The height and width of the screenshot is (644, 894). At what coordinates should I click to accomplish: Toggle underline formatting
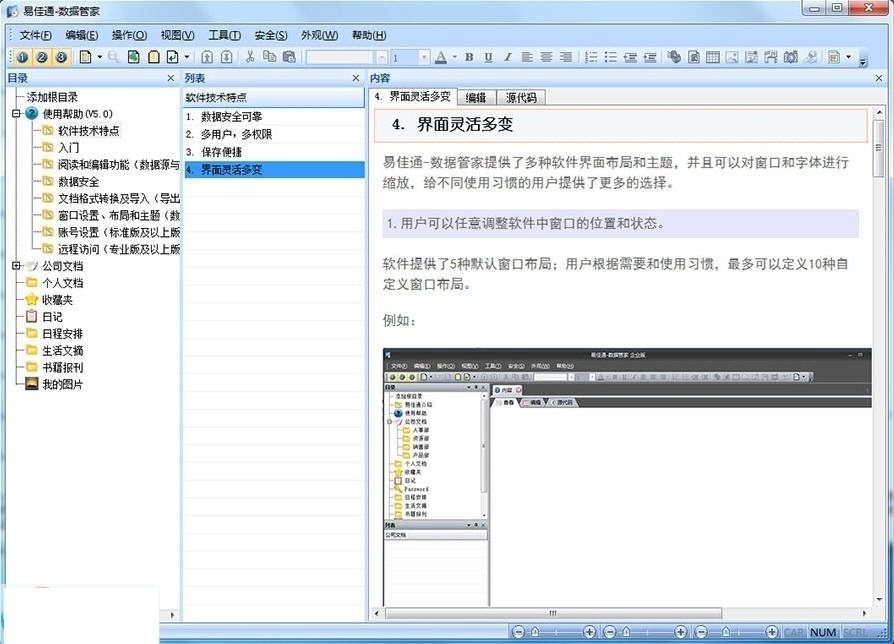[x=488, y=57]
